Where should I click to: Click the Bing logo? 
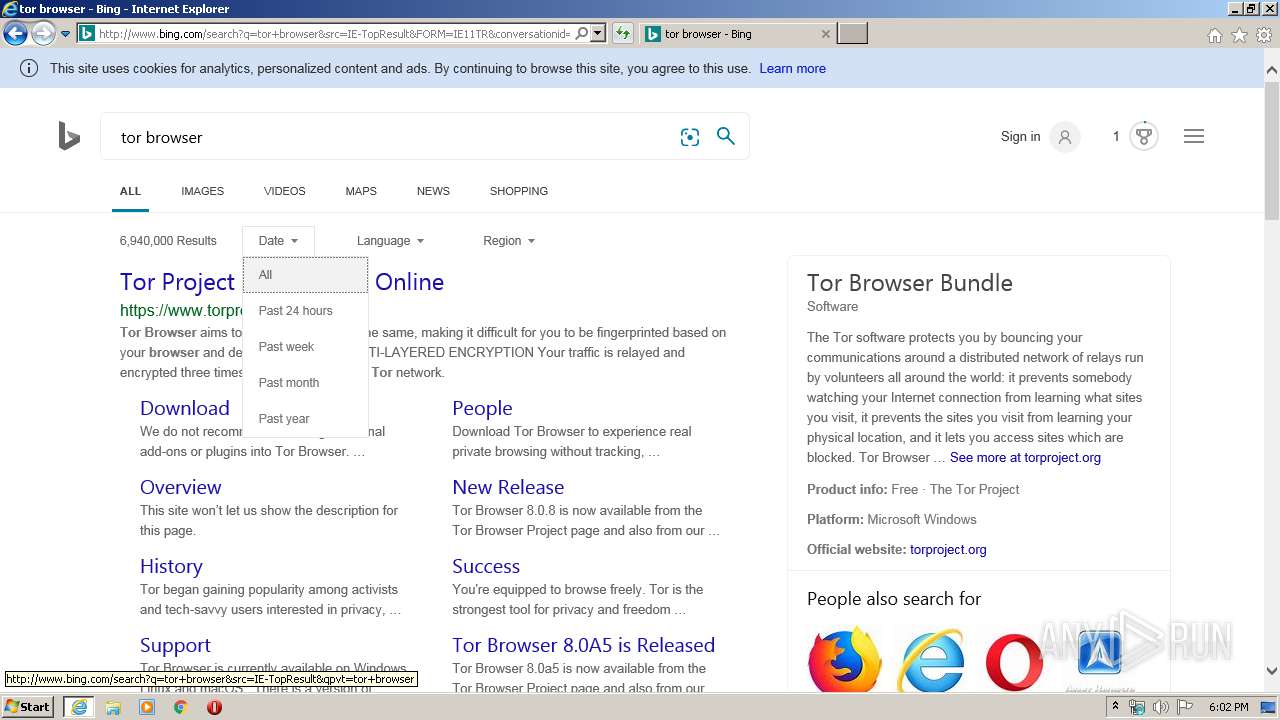click(69, 136)
